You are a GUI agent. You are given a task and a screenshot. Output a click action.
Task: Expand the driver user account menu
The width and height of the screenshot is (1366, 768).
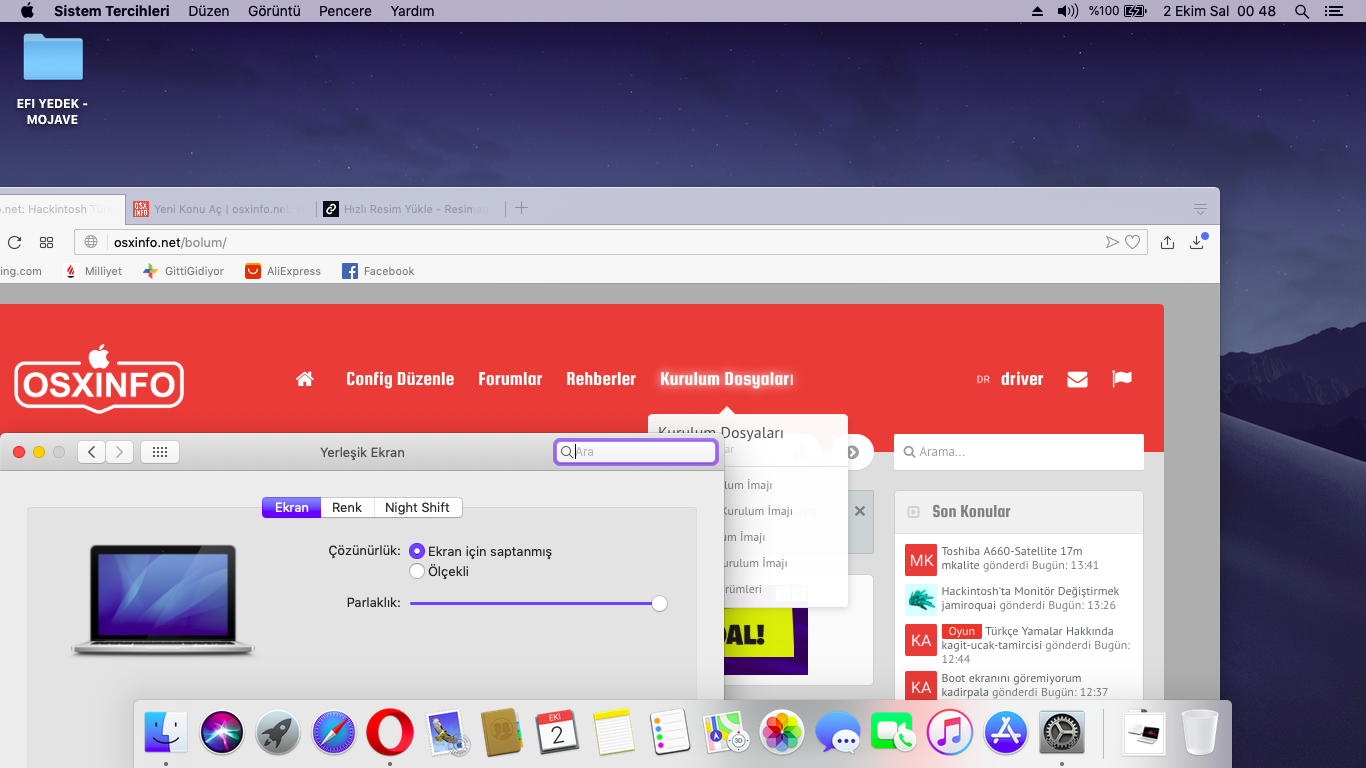tap(1021, 379)
